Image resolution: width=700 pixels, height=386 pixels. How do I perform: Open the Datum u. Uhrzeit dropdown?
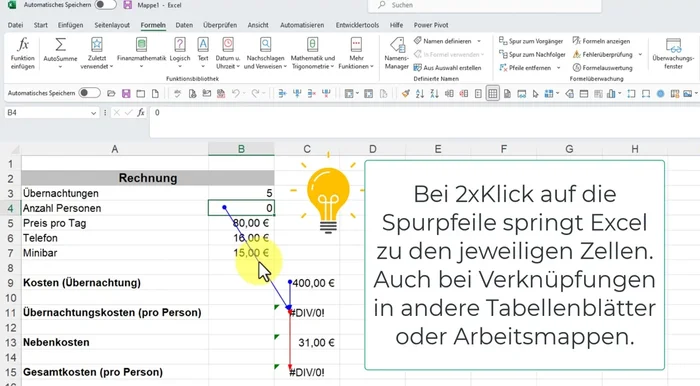[x=228, y=53]
